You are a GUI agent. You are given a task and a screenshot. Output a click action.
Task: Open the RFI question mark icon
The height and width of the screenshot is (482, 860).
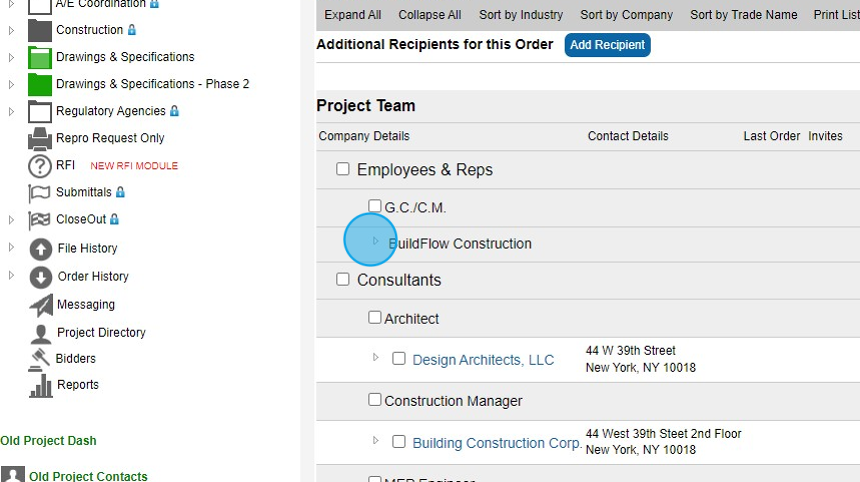(x=40, y=166)
